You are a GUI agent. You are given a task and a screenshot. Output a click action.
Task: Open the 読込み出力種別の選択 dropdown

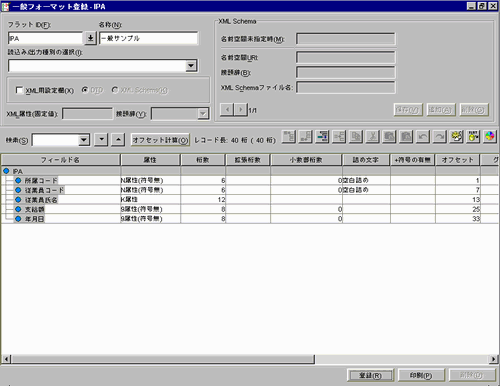click(x=191, y=66)
